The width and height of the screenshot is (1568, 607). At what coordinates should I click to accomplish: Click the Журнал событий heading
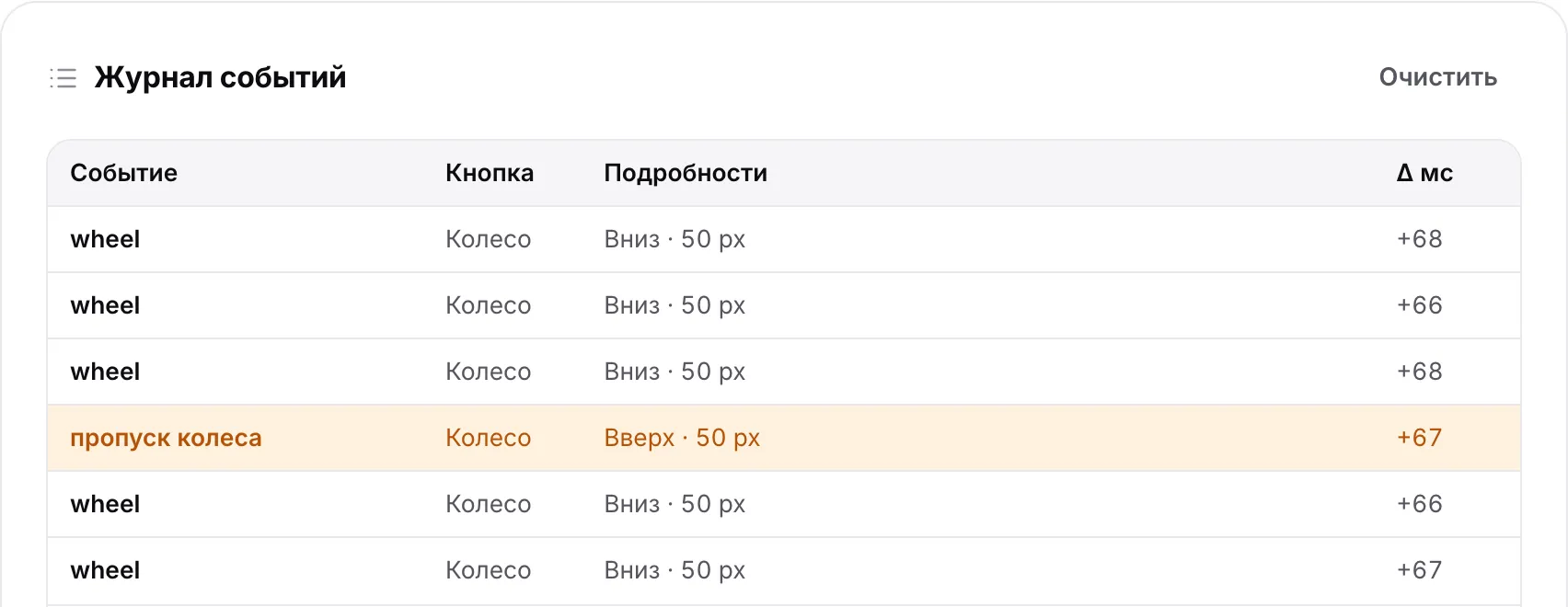pyautogui.click(x=220, y=77)
